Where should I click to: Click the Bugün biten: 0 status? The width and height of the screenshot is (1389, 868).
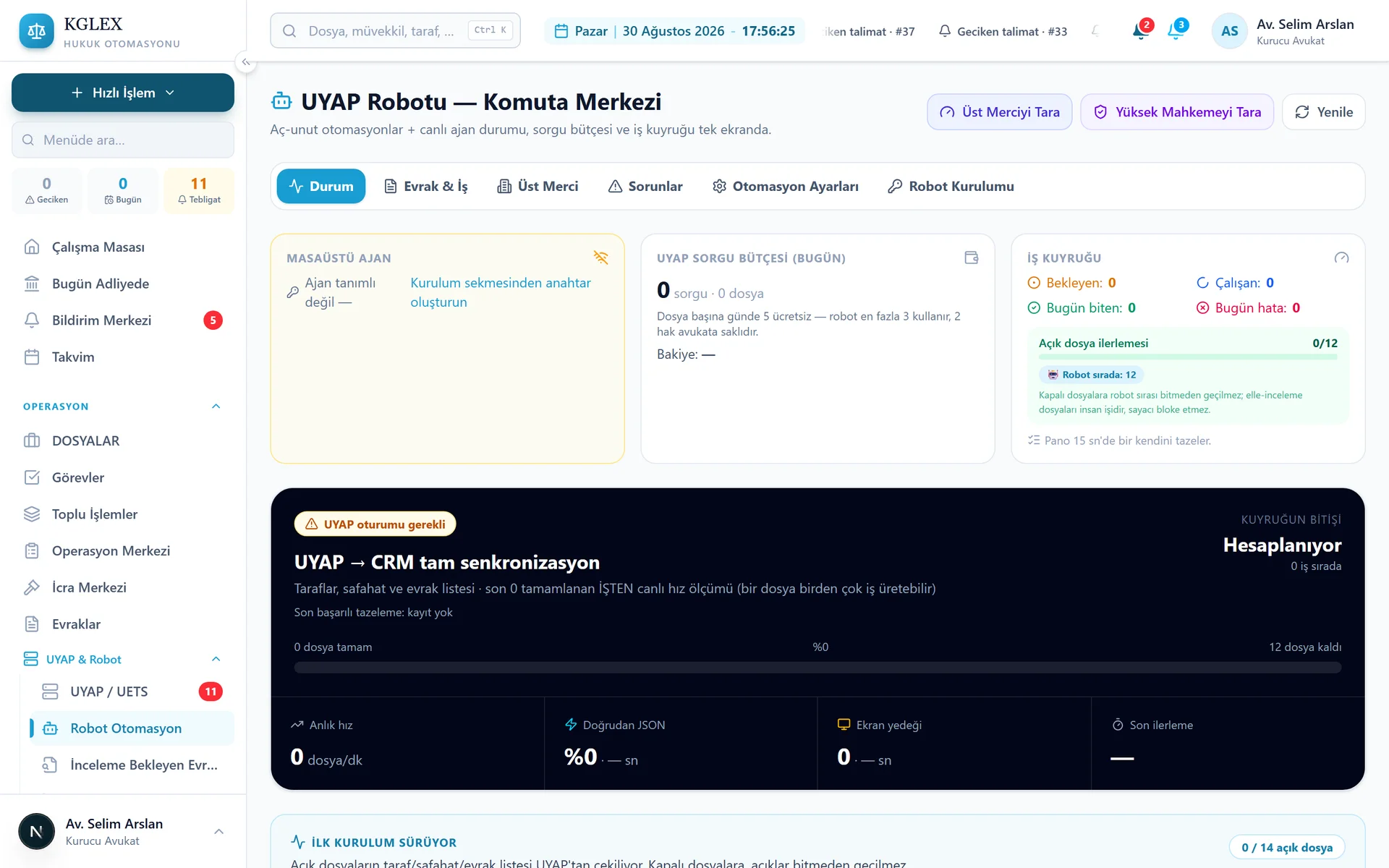[1082, 308]
